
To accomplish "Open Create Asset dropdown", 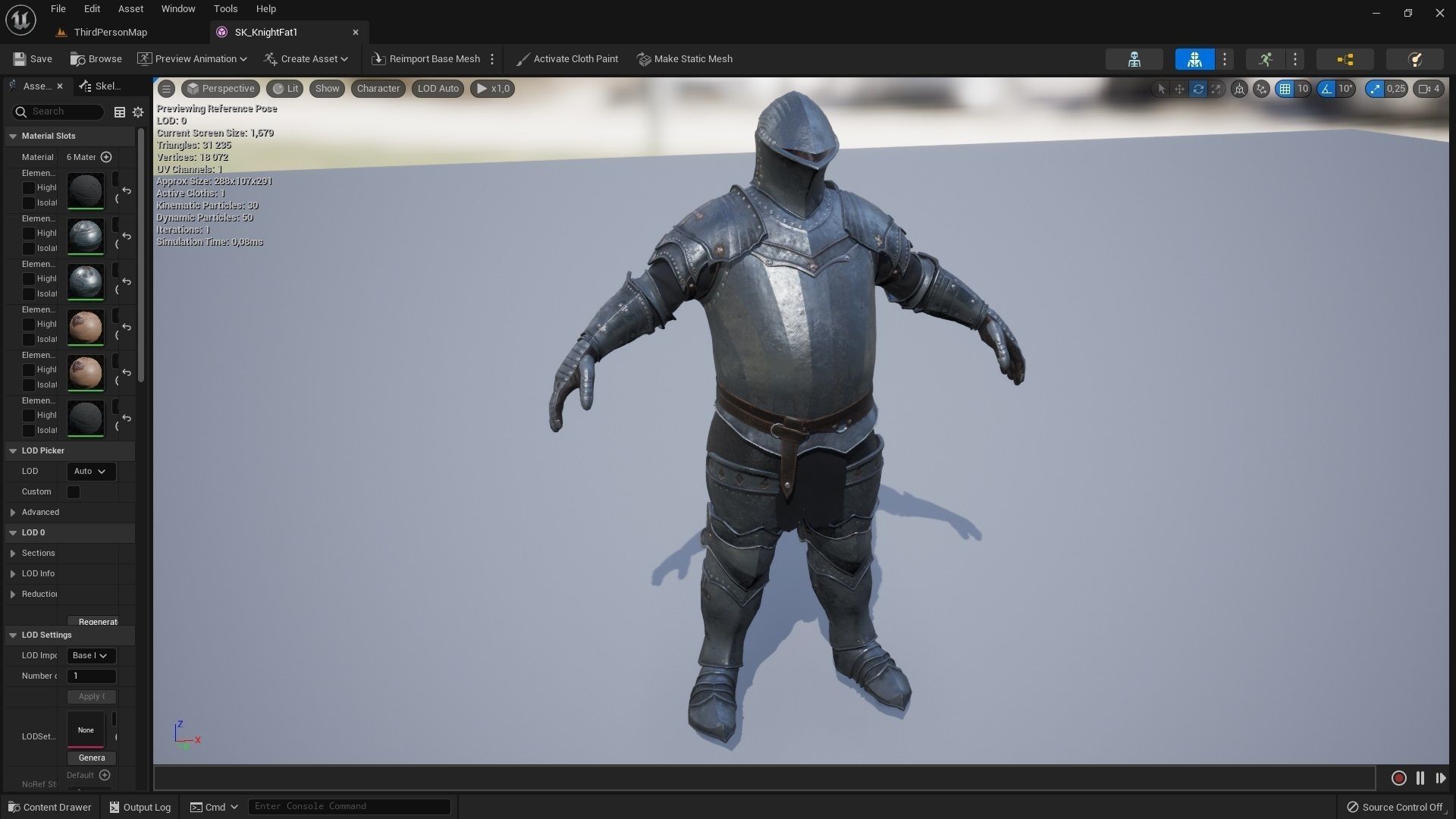I will (x=306, y=58).
